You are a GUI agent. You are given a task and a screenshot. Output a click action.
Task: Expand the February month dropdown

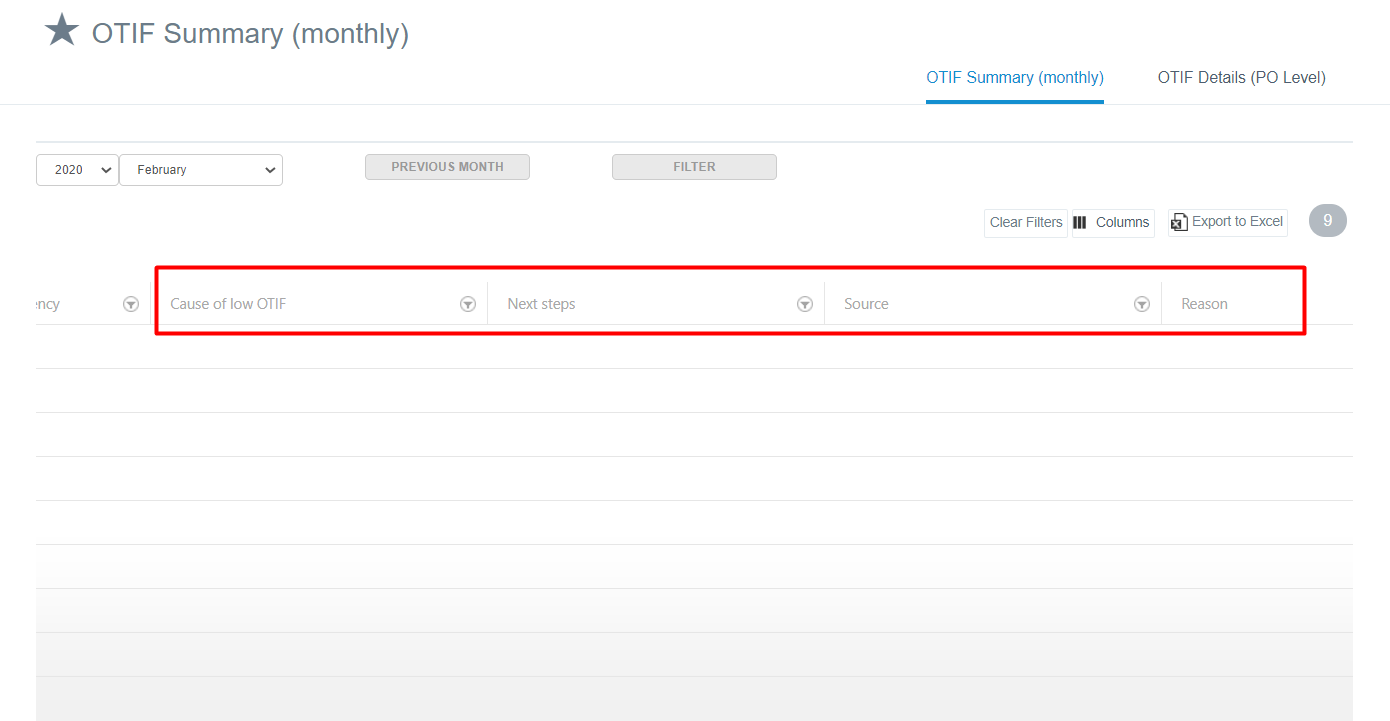pyautogui.click(x=201, y=170)
